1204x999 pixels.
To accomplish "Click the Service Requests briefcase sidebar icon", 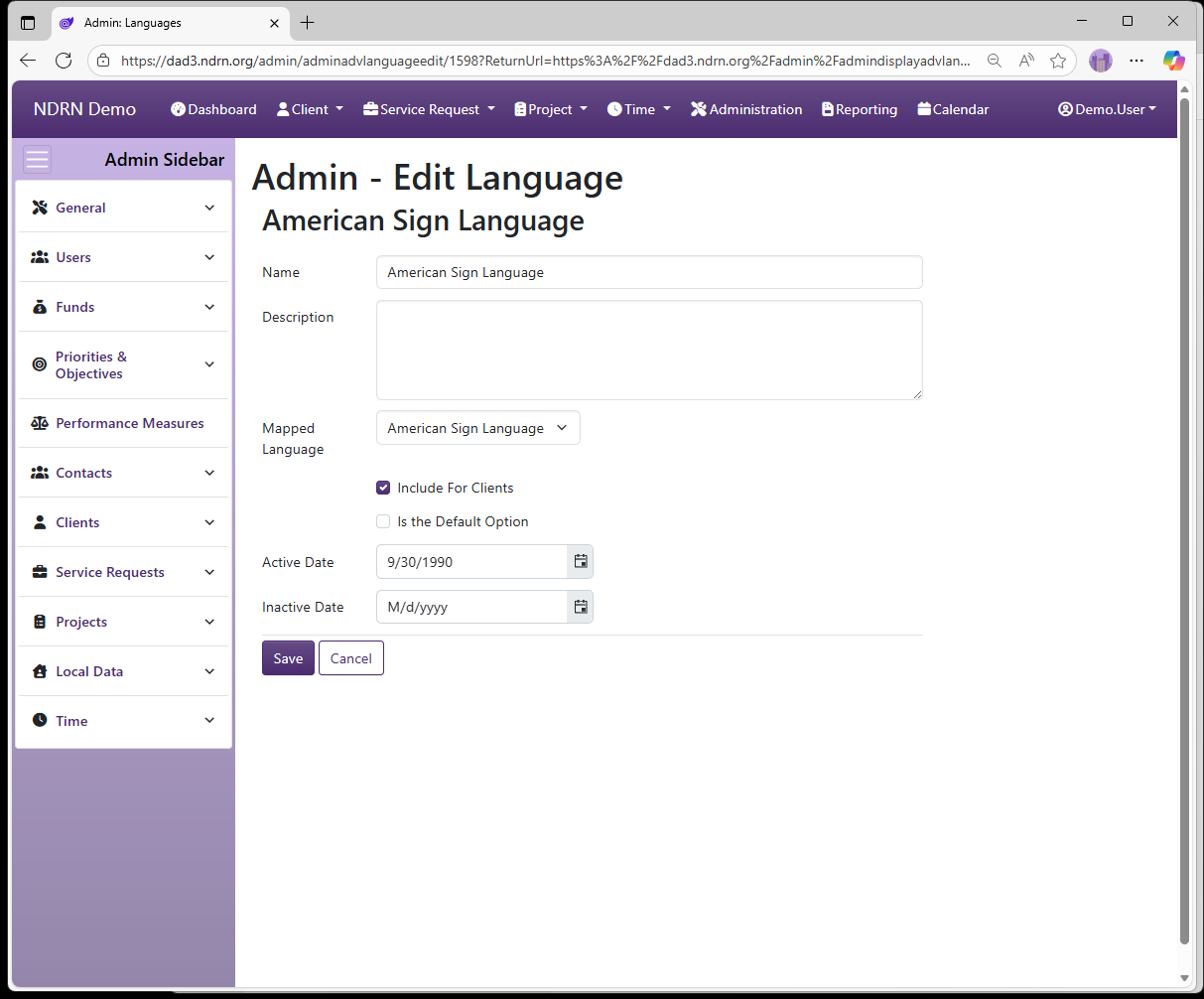I will click(x=40, y=572).
